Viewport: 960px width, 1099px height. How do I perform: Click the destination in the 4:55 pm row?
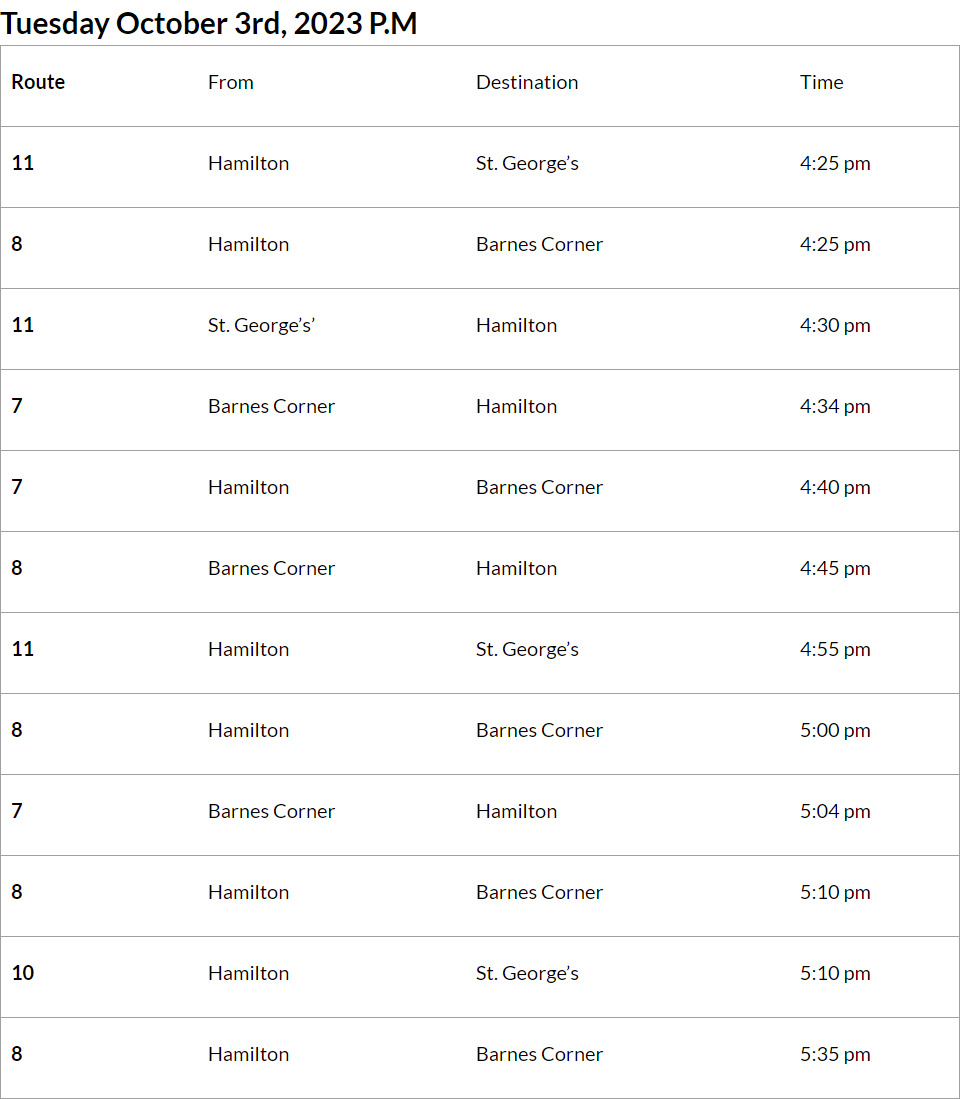click(527, 650)
